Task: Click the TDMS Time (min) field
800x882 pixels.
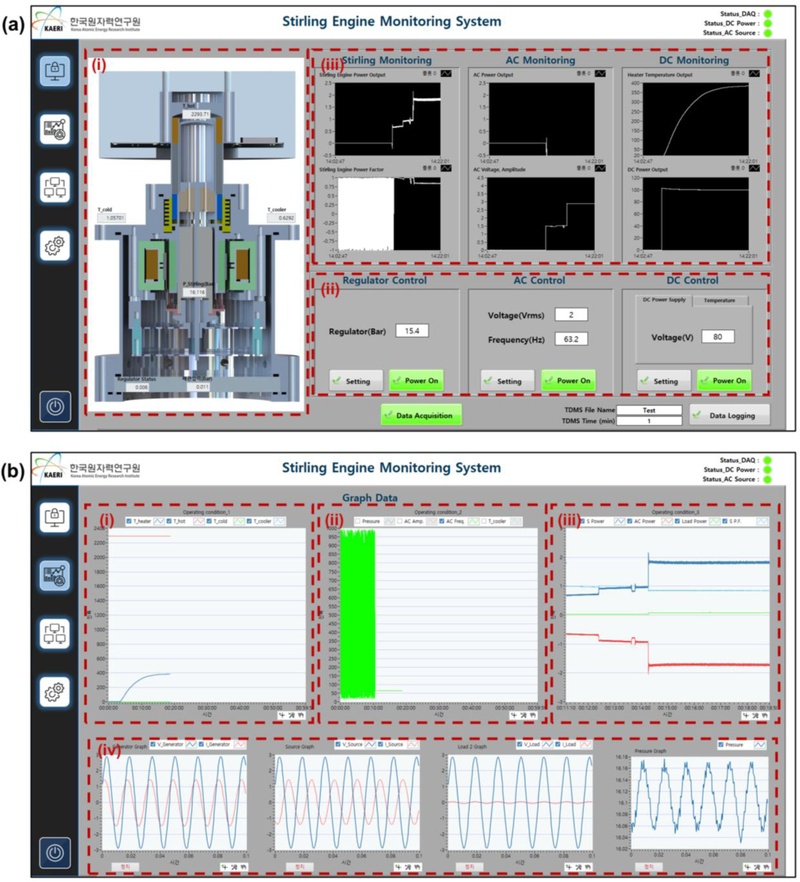Action: 649,421
